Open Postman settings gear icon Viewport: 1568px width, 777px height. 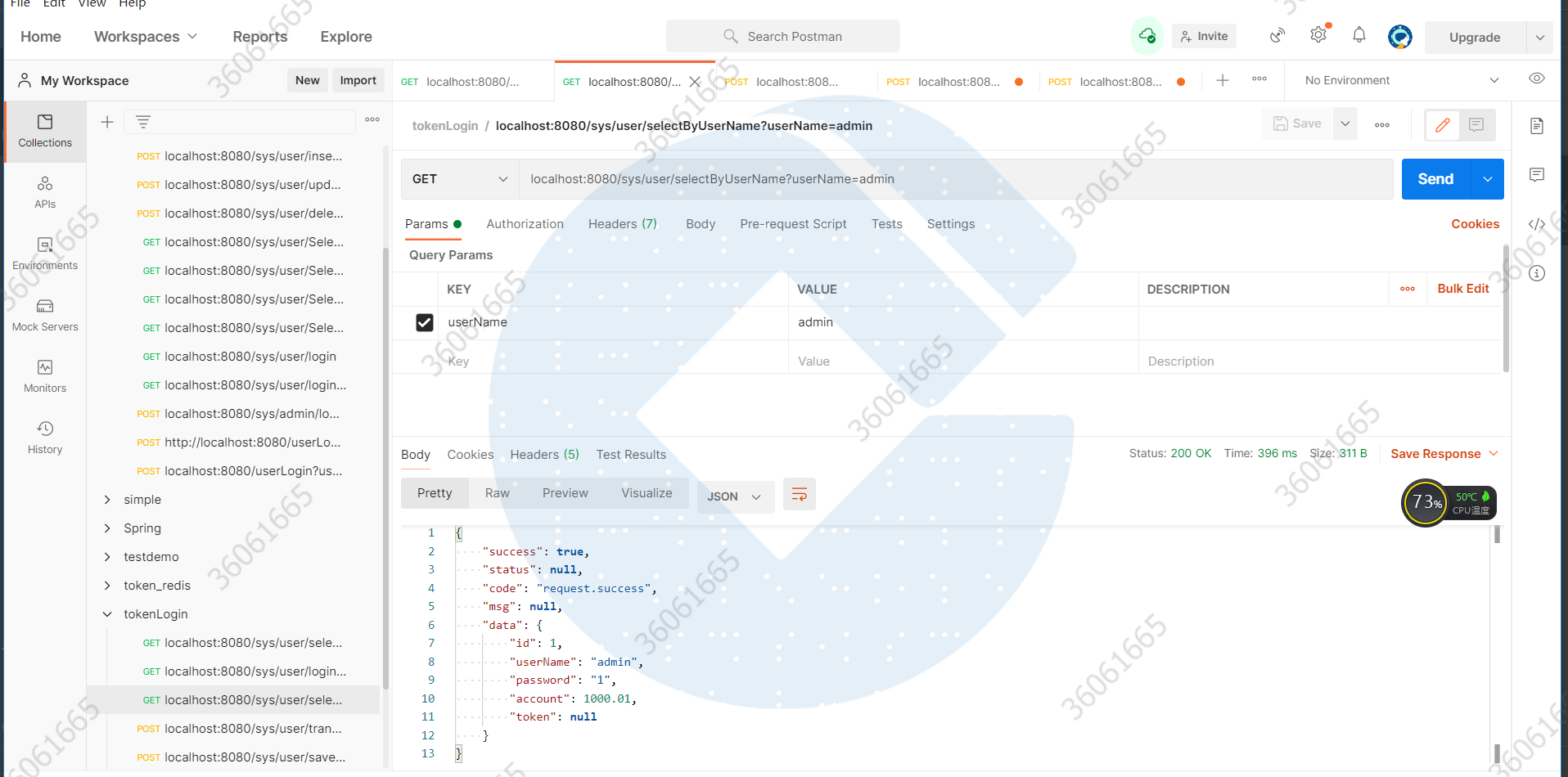click(1318, 35)
